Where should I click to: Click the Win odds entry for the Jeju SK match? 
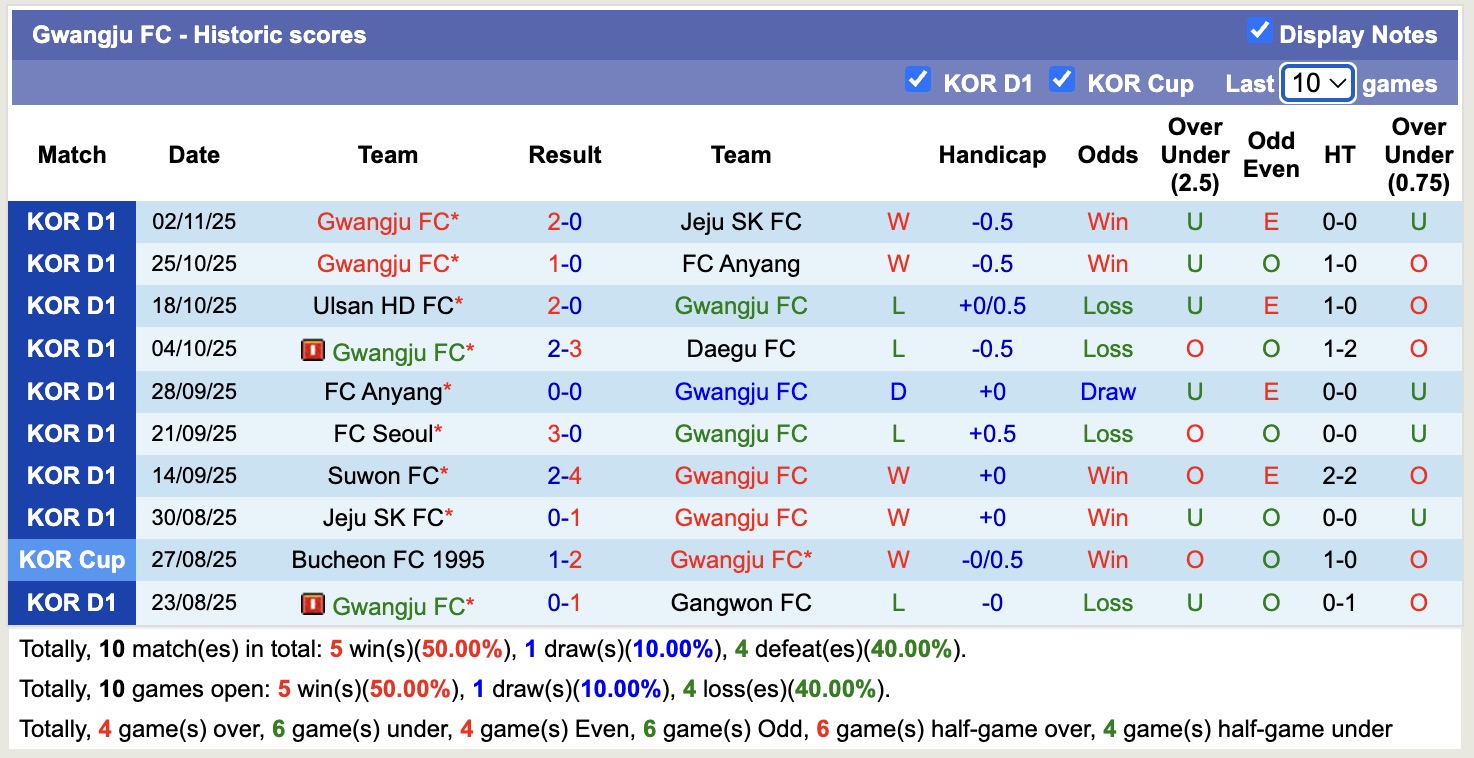tap(1107, 222)
